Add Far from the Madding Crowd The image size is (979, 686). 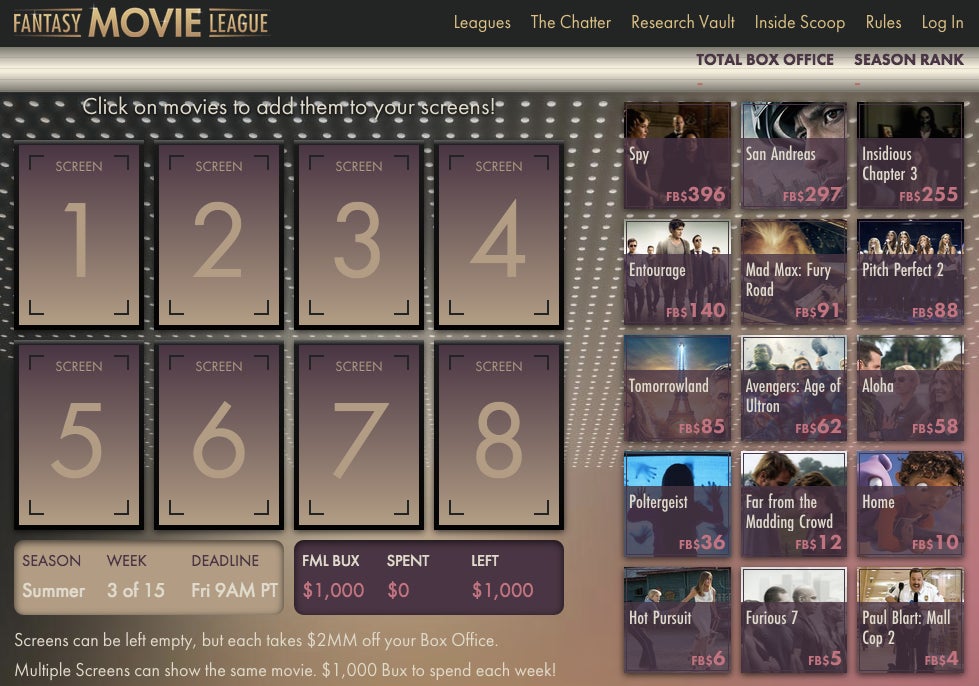pos(794,504)
